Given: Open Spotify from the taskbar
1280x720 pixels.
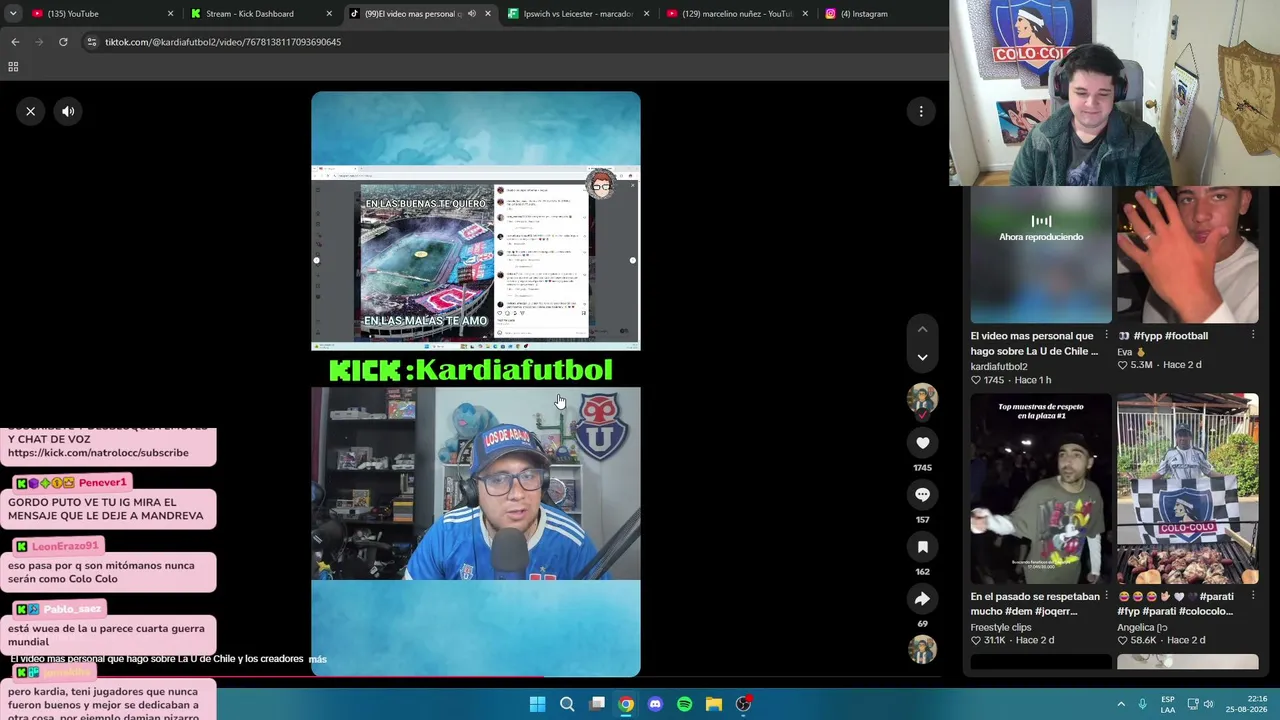Looking at the screenshot, I should [684, 704].
